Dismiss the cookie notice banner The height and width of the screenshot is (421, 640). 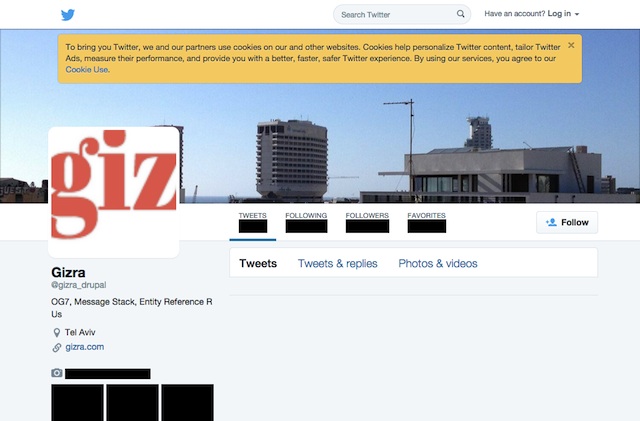click(571, 45)
